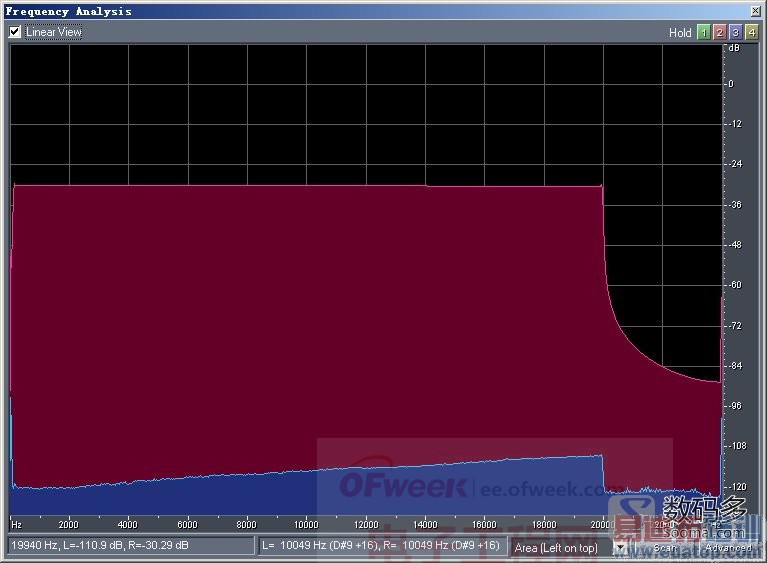Viewport: 767px width, 563px height.
Task: Click Hold button 3 (blue)
Action: point(735,33)
